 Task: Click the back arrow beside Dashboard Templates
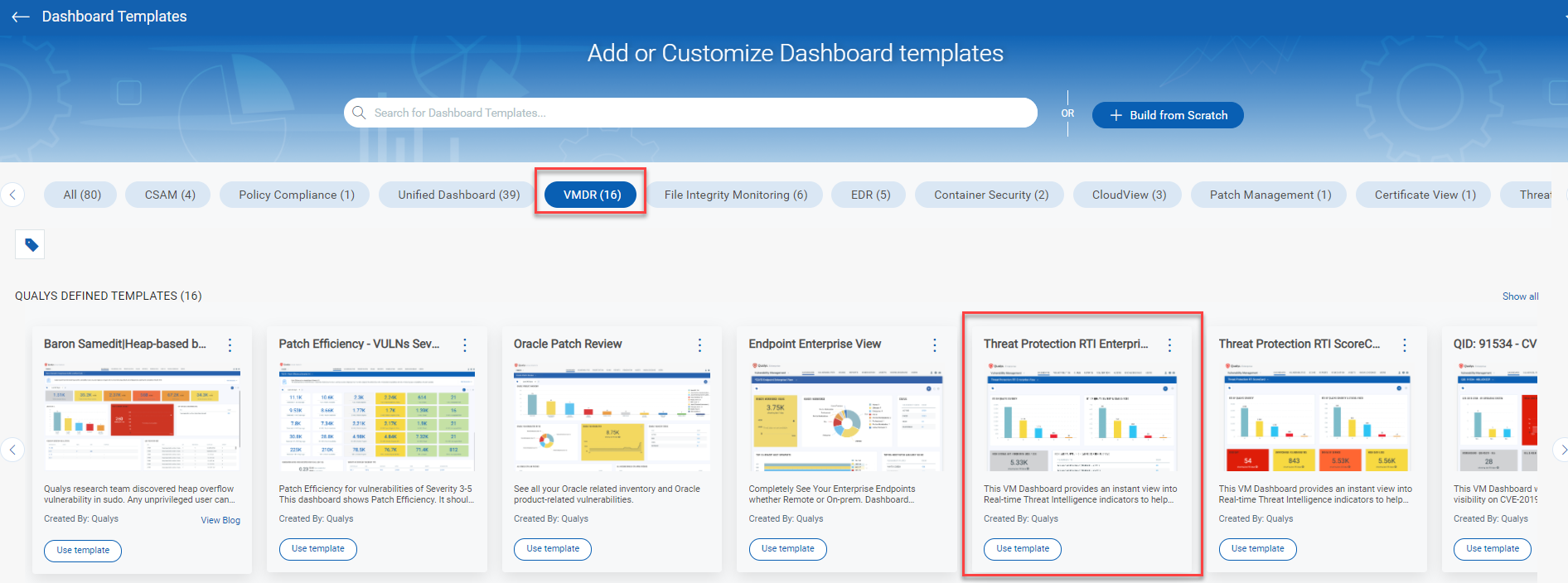[x=21, y=17]
